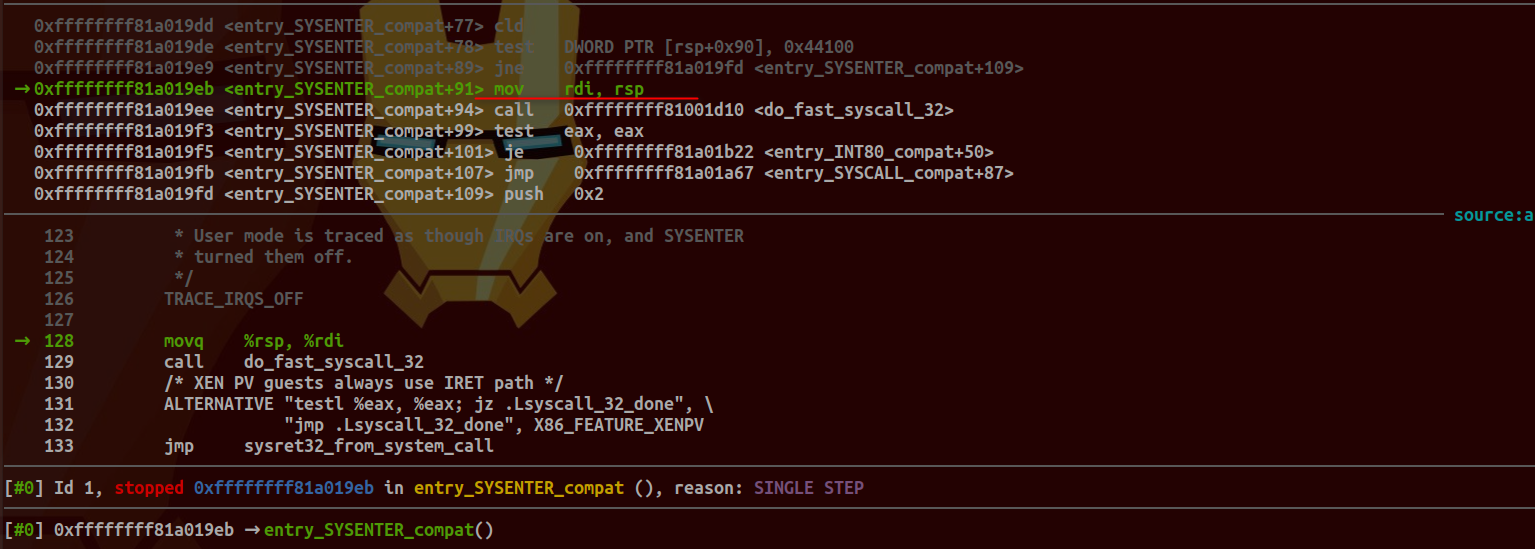Viewport: 1535px width, 549px height.
Task: Click source line number 129
Action: (59, 362)
